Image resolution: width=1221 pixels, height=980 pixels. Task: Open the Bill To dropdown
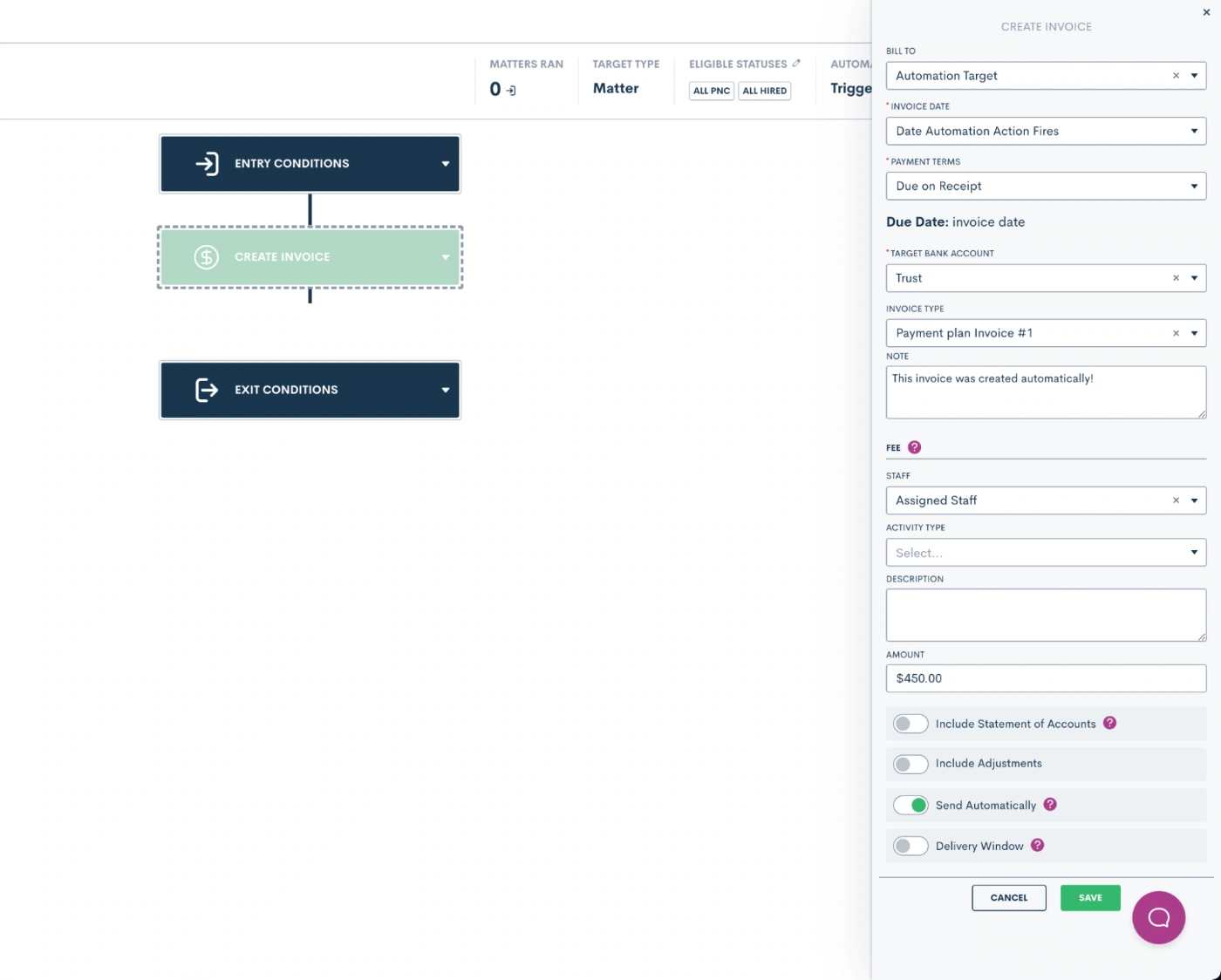point(1194,76)
